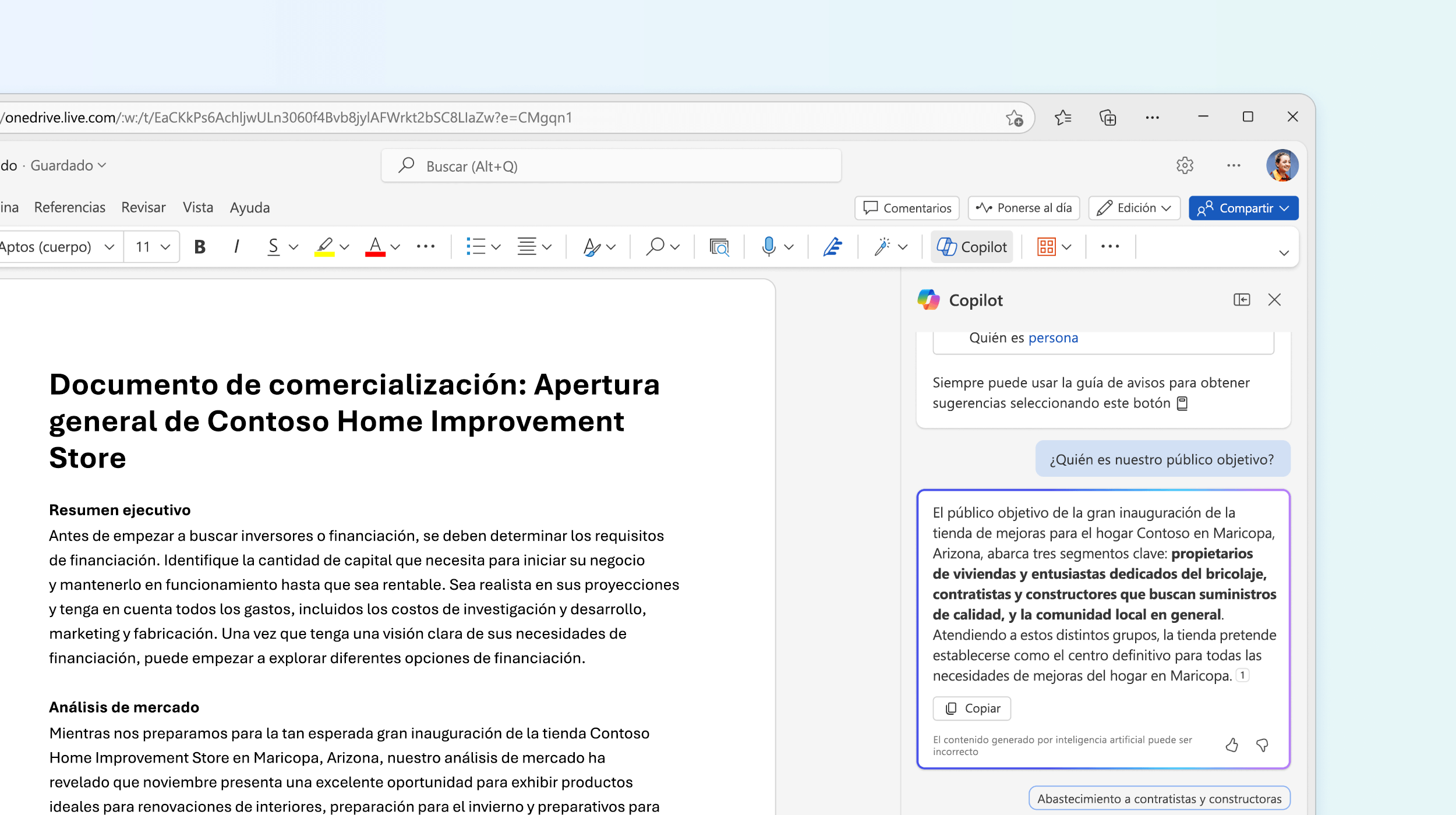Open underline style dropdown arrow
This screenshot has width=1456, height=815.
[294, 247]
